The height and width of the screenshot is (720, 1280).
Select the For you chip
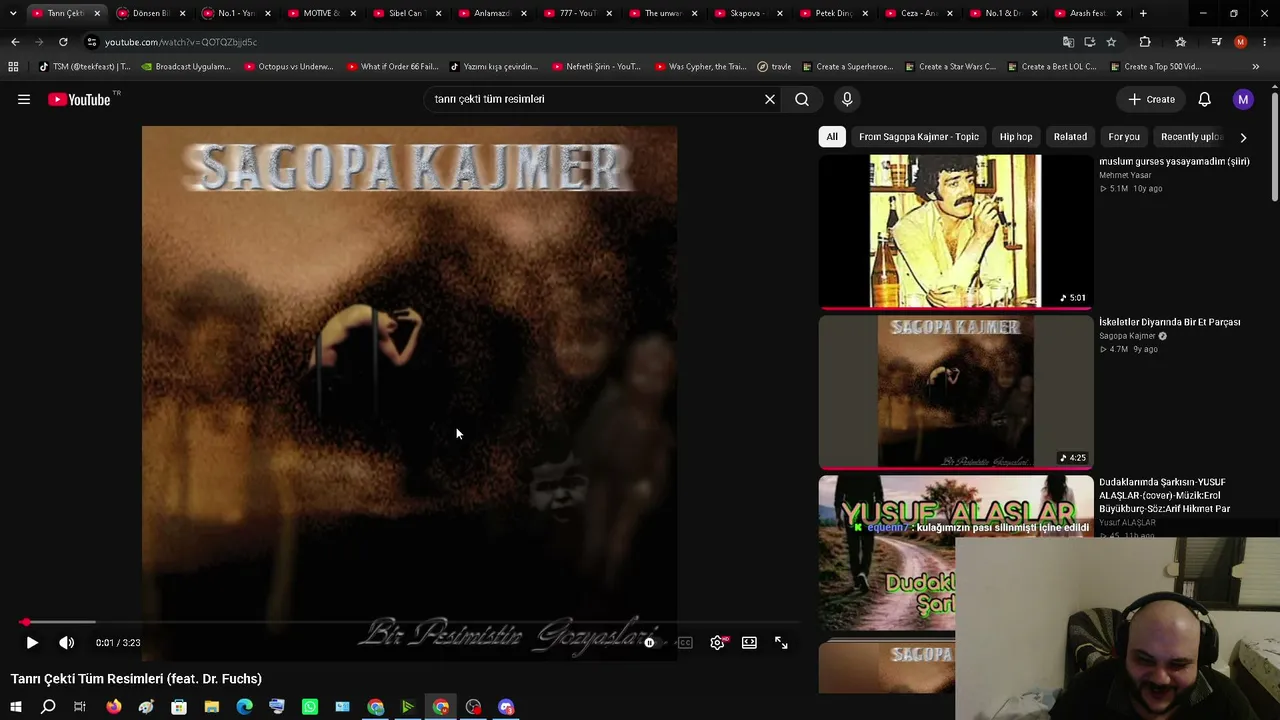(x=1124, y=137)
